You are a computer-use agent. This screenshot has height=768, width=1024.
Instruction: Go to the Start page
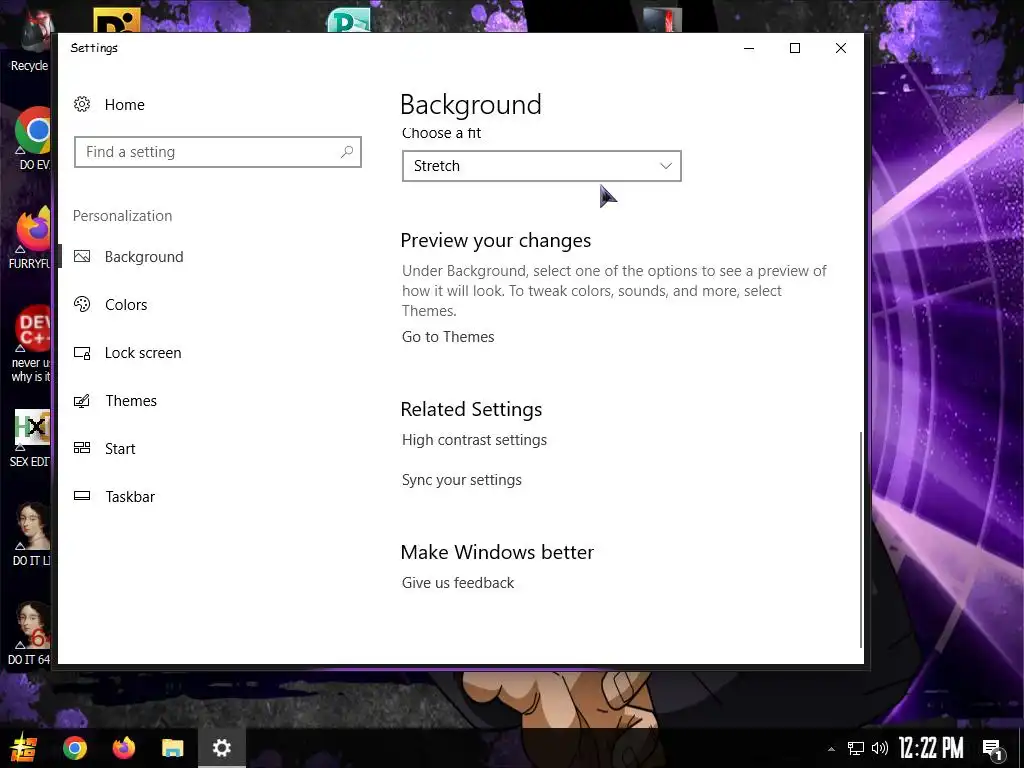[120, 449]
